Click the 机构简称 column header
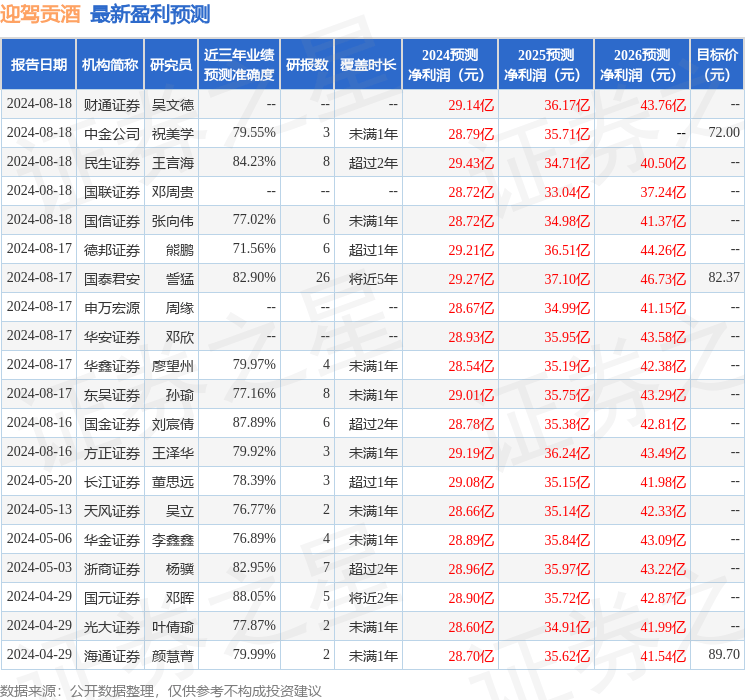 point(110,65)
